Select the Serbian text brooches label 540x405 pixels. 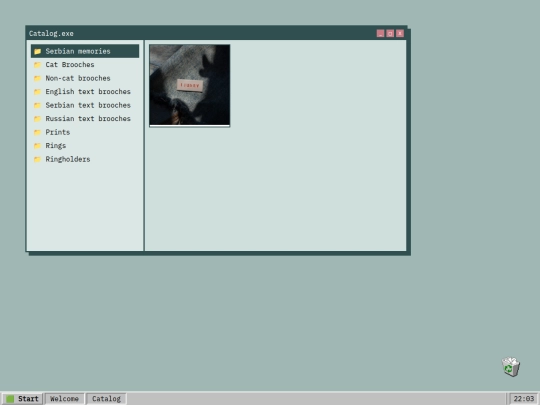coord(88,105)
